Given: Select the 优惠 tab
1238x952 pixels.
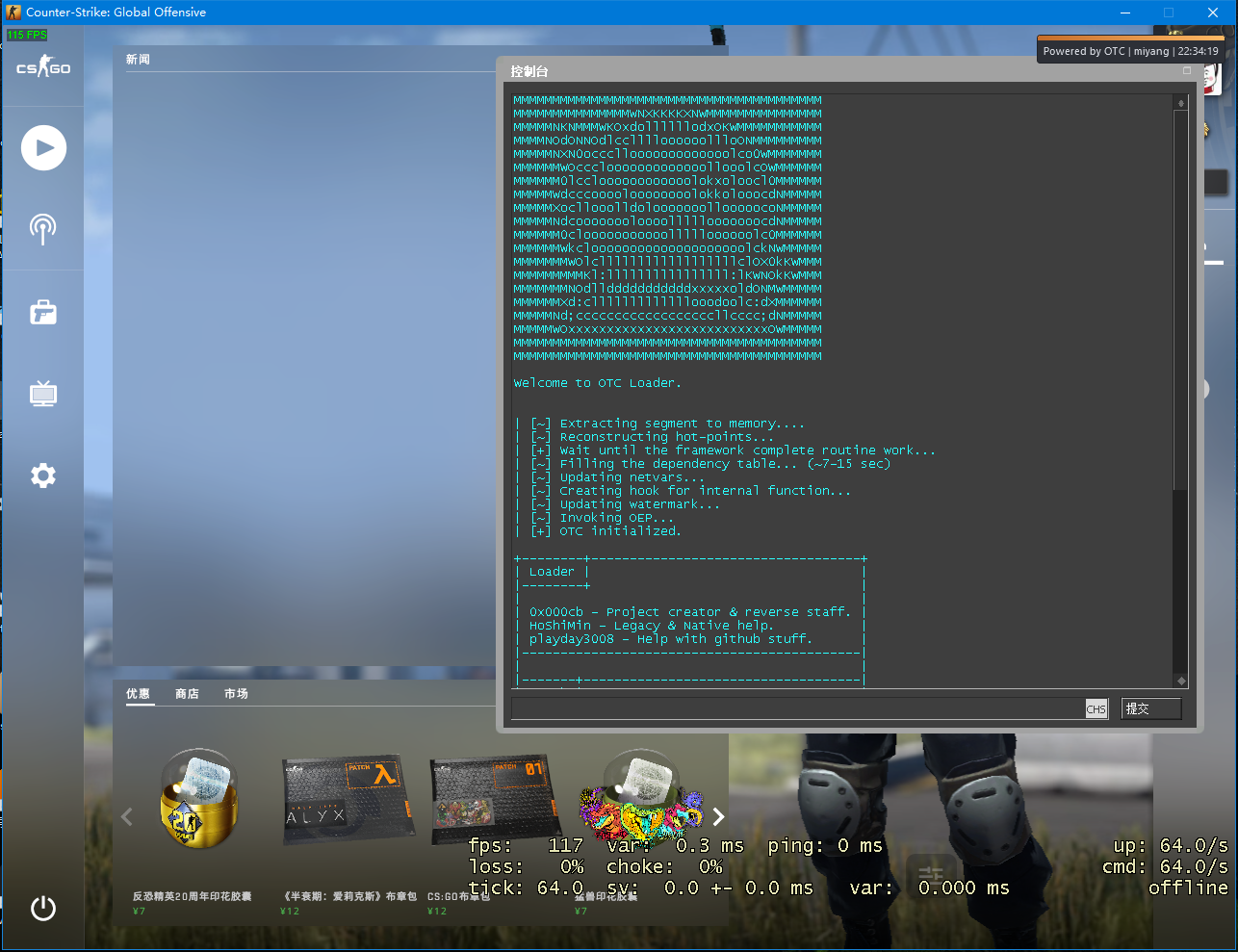Looking at the screenshot, I should click(x=138, y=694).
